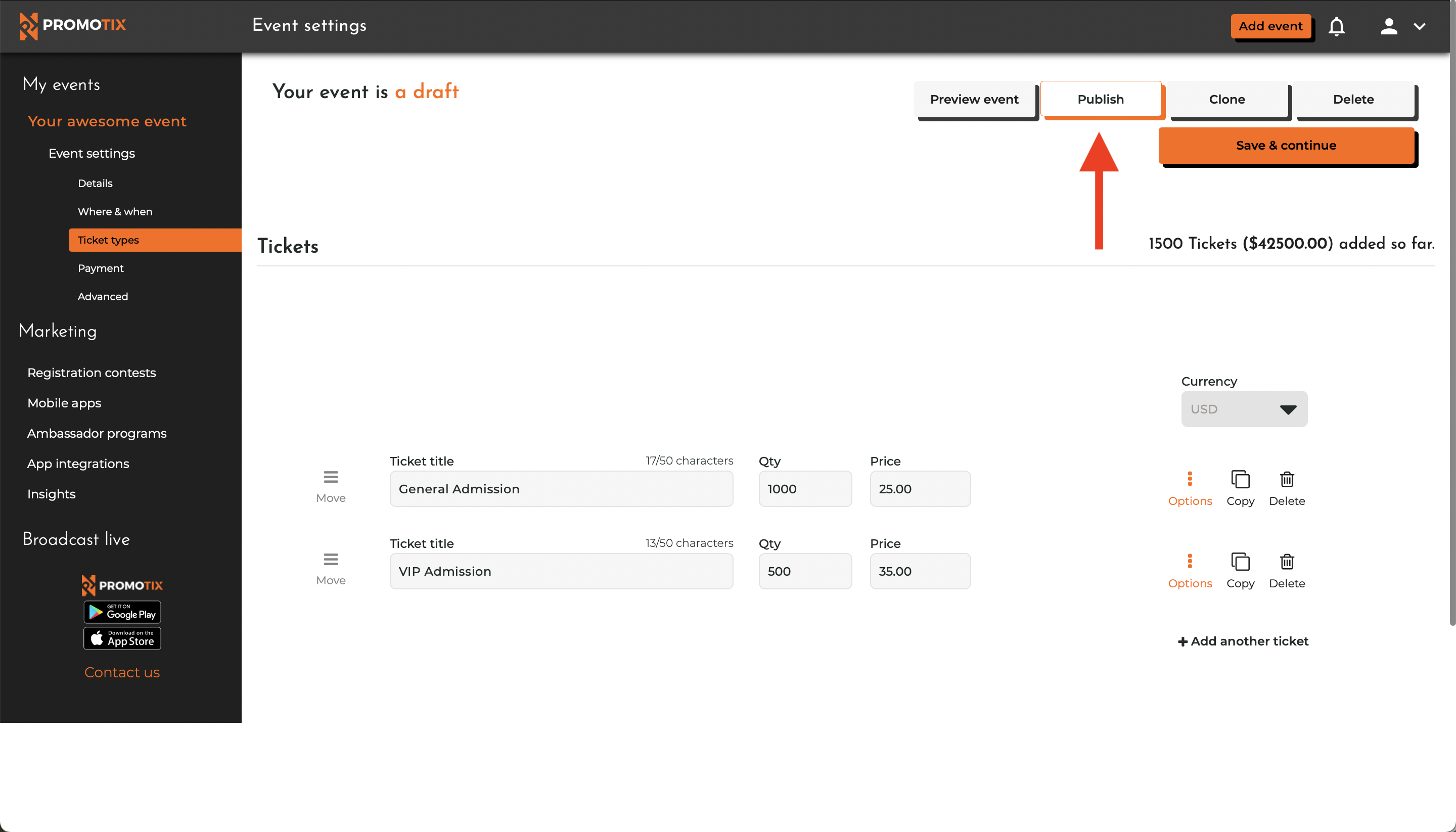Open notifications via the bell icon
Screen dimensions: 1456x832
coord(1337,26)
